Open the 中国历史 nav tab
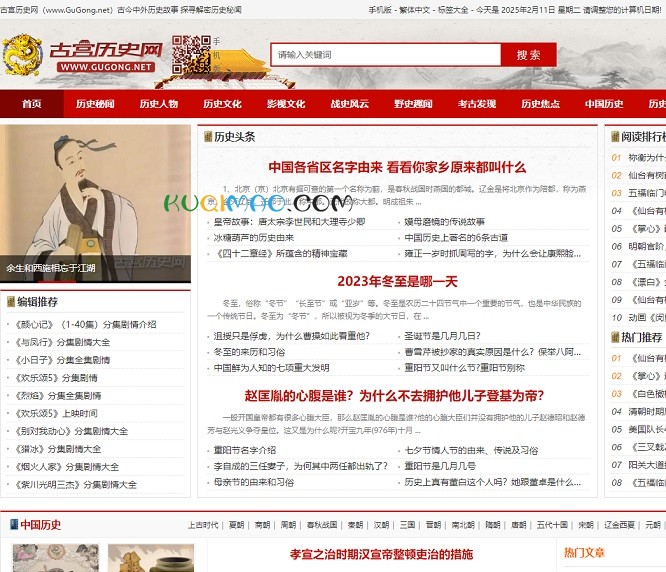 click(x=604, y=104)
